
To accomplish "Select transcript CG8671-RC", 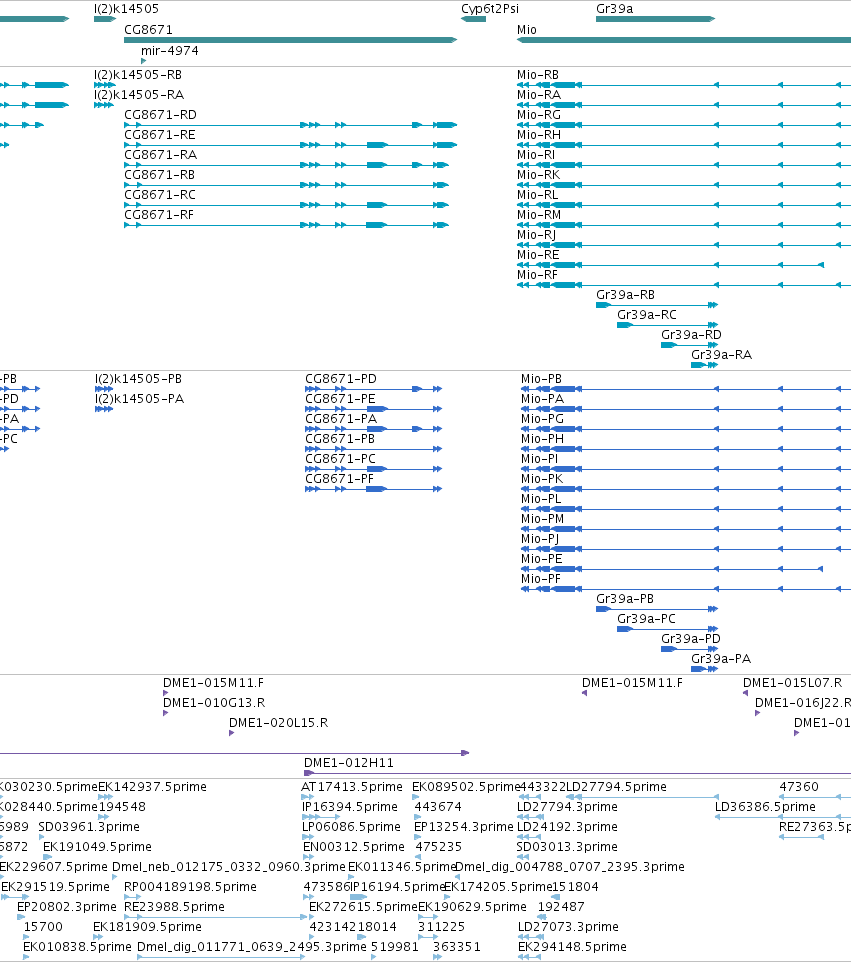I will (287, 205).
